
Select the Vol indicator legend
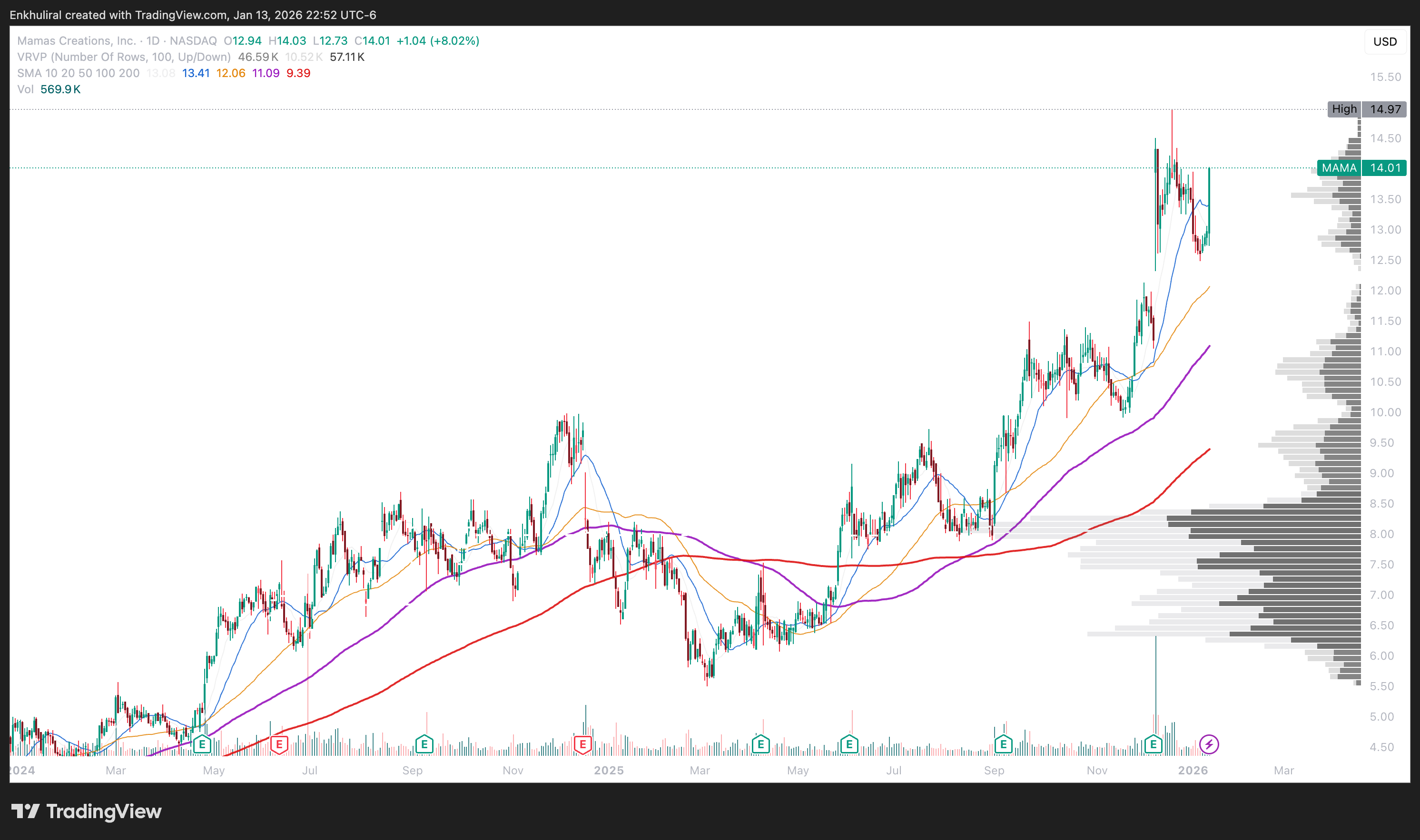pos(26,89)
